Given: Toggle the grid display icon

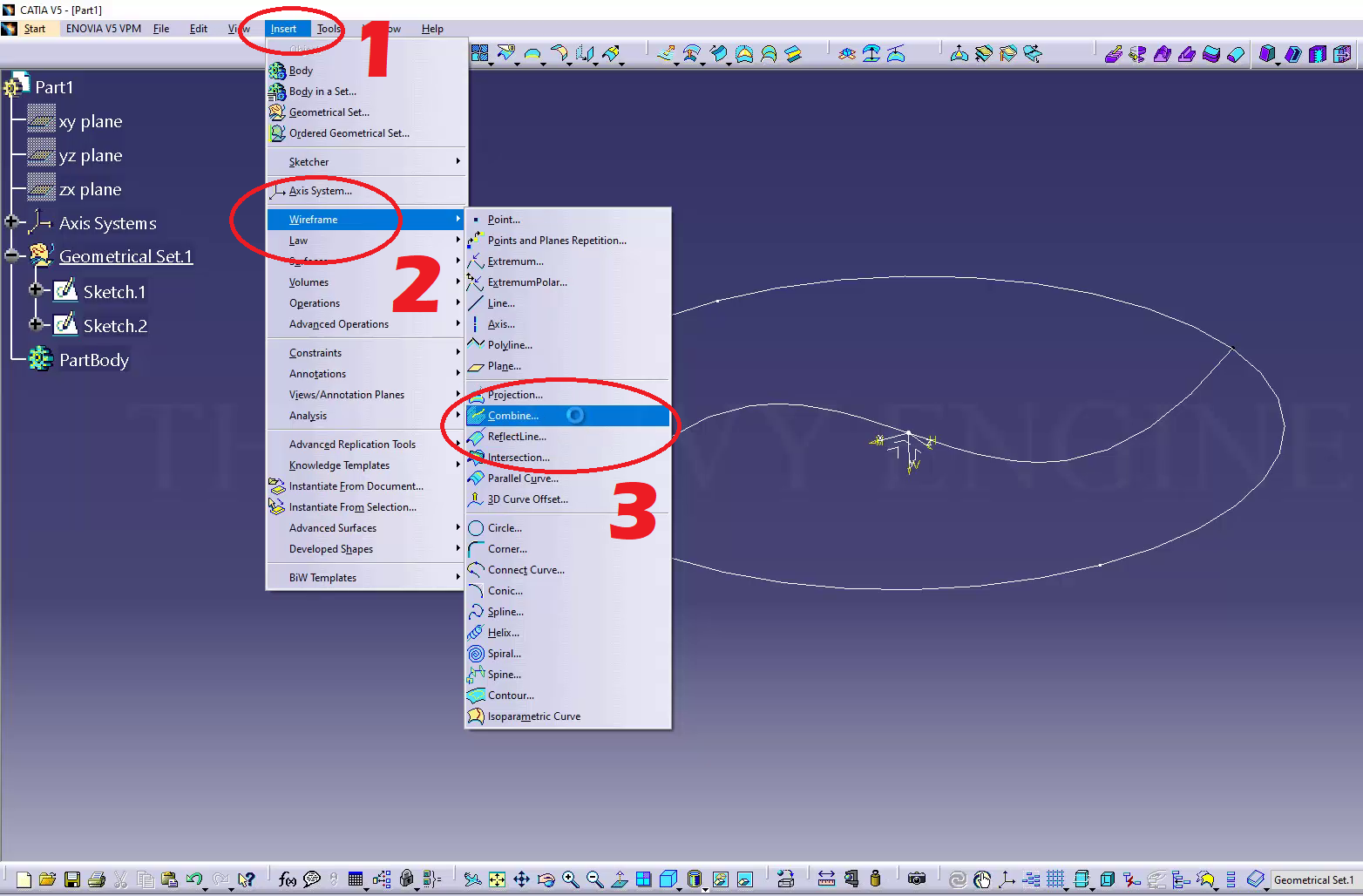Looking at the screenshot, I should click(1055, 879).
